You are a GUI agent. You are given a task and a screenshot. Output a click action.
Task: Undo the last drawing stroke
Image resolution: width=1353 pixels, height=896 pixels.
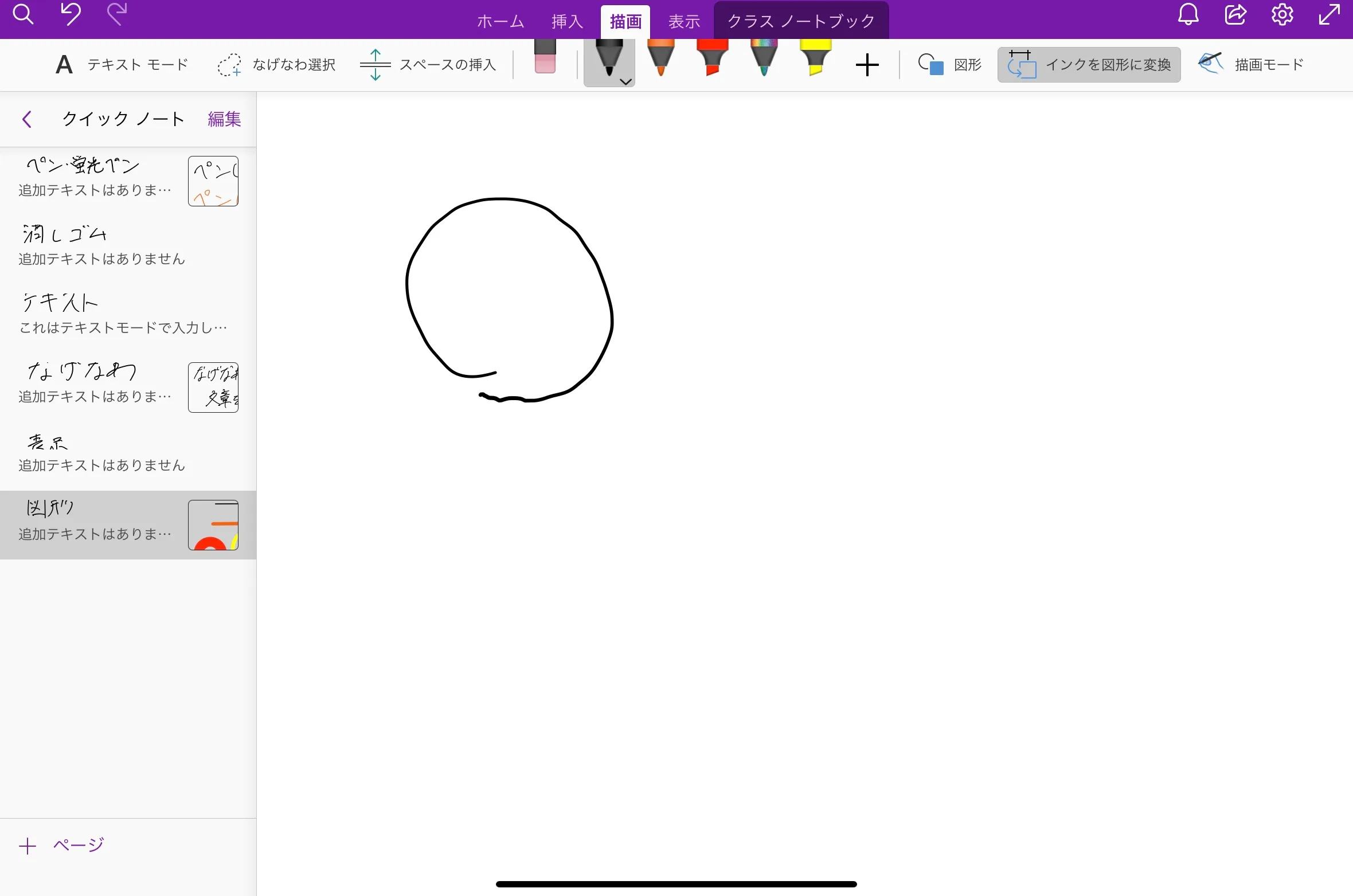[70, 15]
